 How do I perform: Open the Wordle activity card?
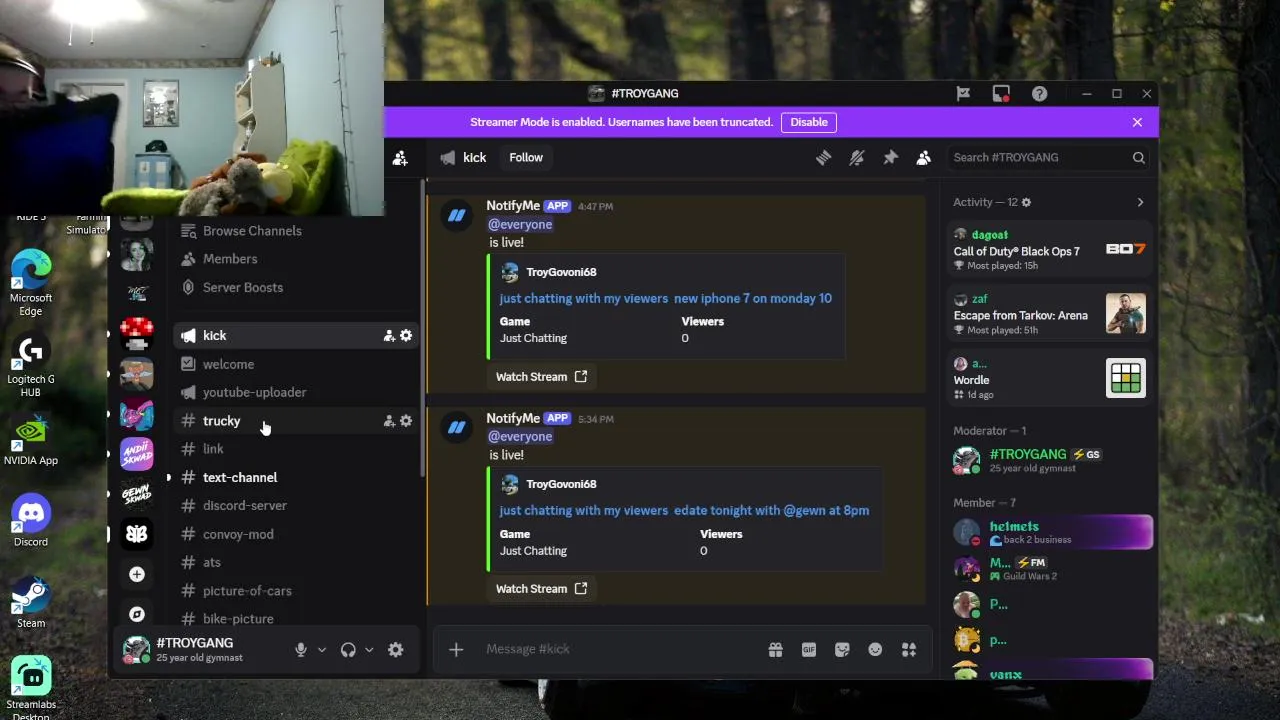coord(1050,379)
